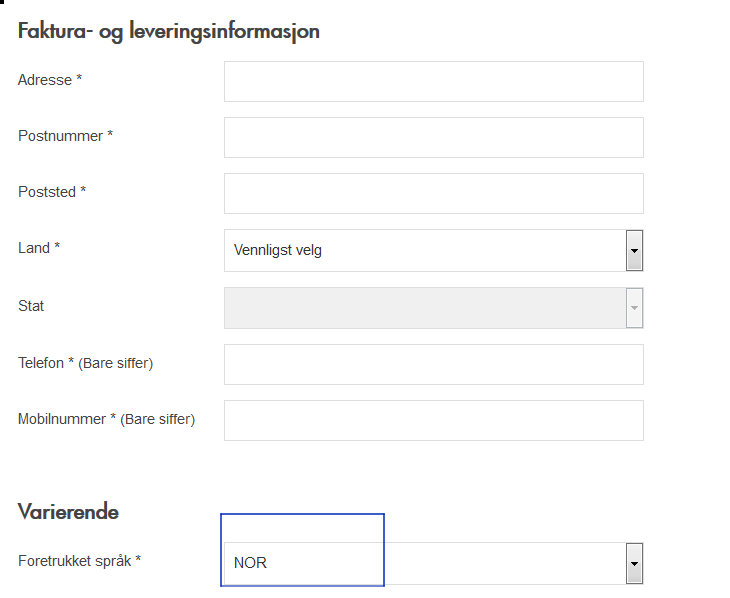Click the 'Mobilnummer * (Bare siffer)' label
This screenshot has height=598, width=730.
coord(106,419)
